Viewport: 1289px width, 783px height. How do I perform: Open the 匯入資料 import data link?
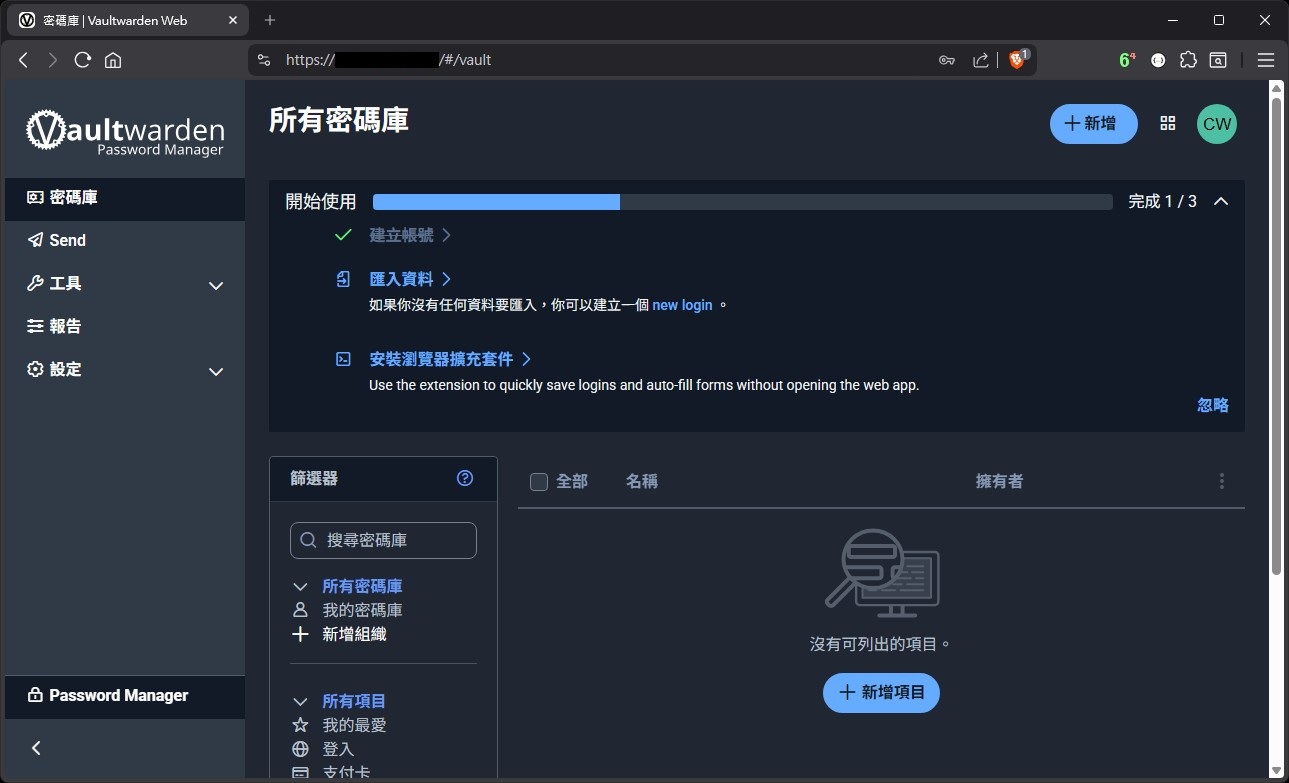pos(410,279)
